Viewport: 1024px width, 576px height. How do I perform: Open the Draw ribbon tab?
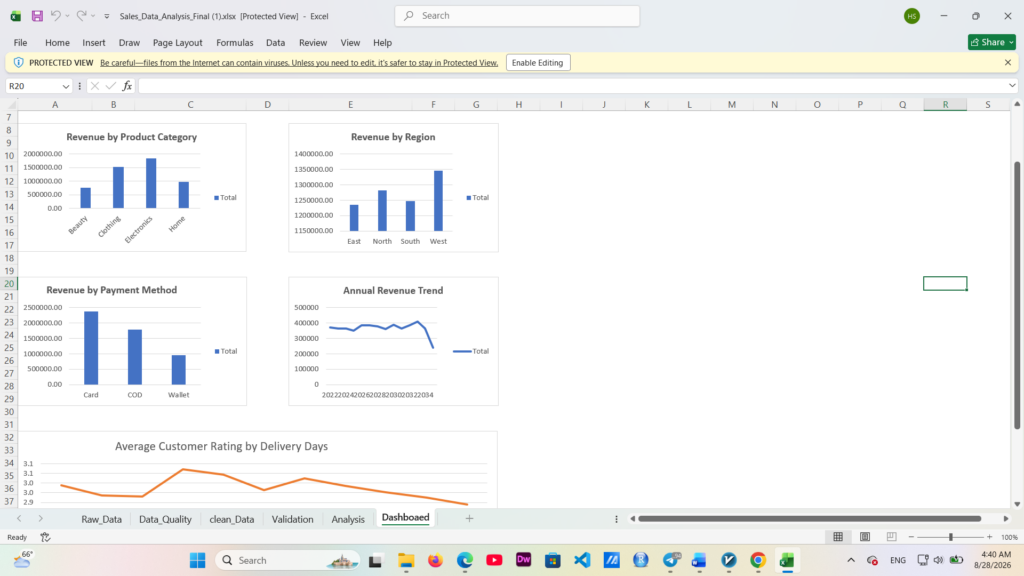coord(129,42)
